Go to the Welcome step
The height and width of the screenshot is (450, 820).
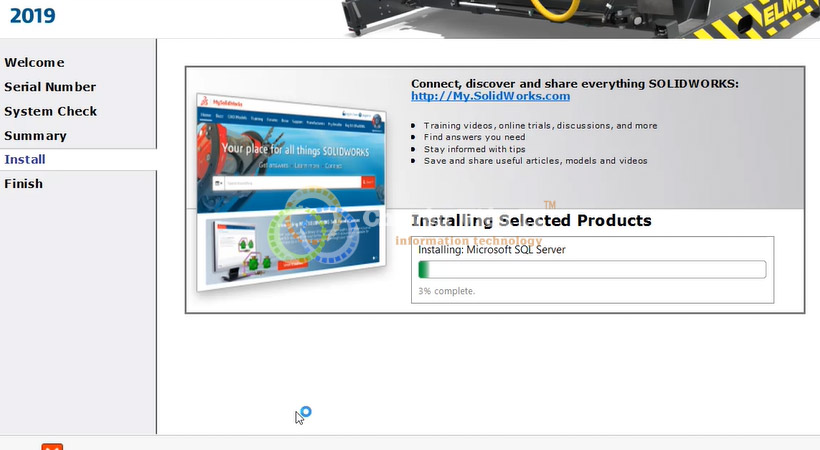35,63
